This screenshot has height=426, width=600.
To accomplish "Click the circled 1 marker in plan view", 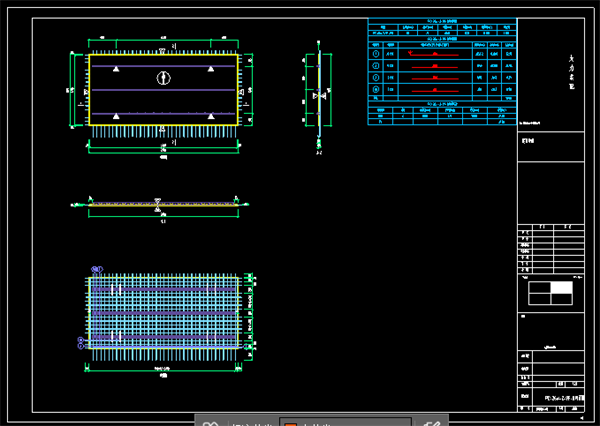I will click(163, 78).
